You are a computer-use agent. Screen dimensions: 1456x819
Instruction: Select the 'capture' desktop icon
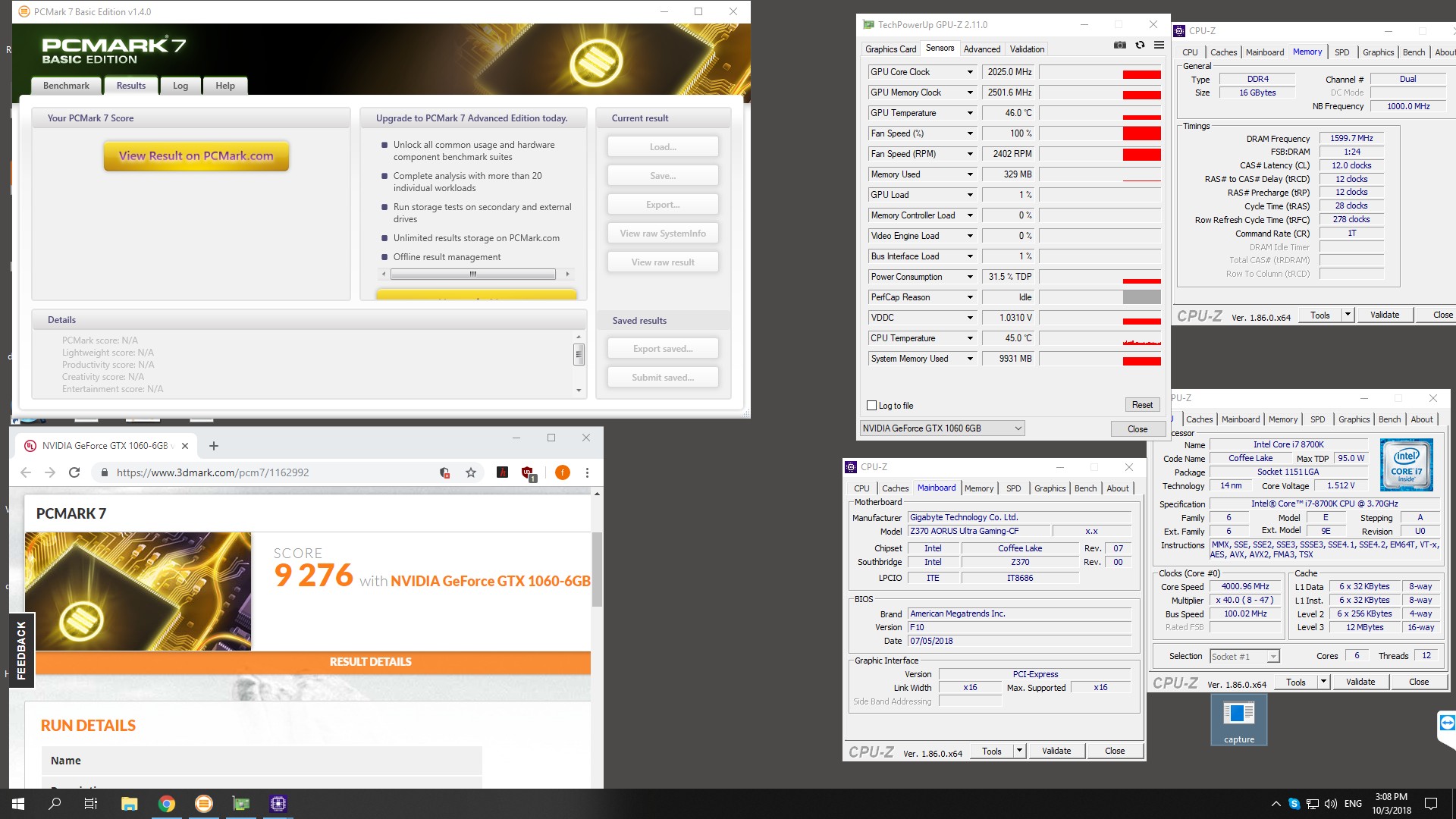(1239, 720)
